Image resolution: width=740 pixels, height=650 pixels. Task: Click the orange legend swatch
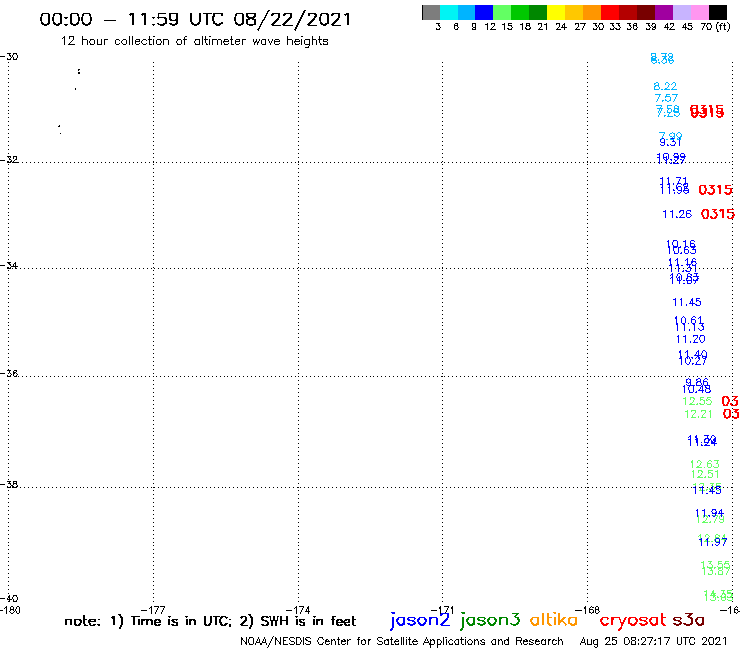pos(592,12)
